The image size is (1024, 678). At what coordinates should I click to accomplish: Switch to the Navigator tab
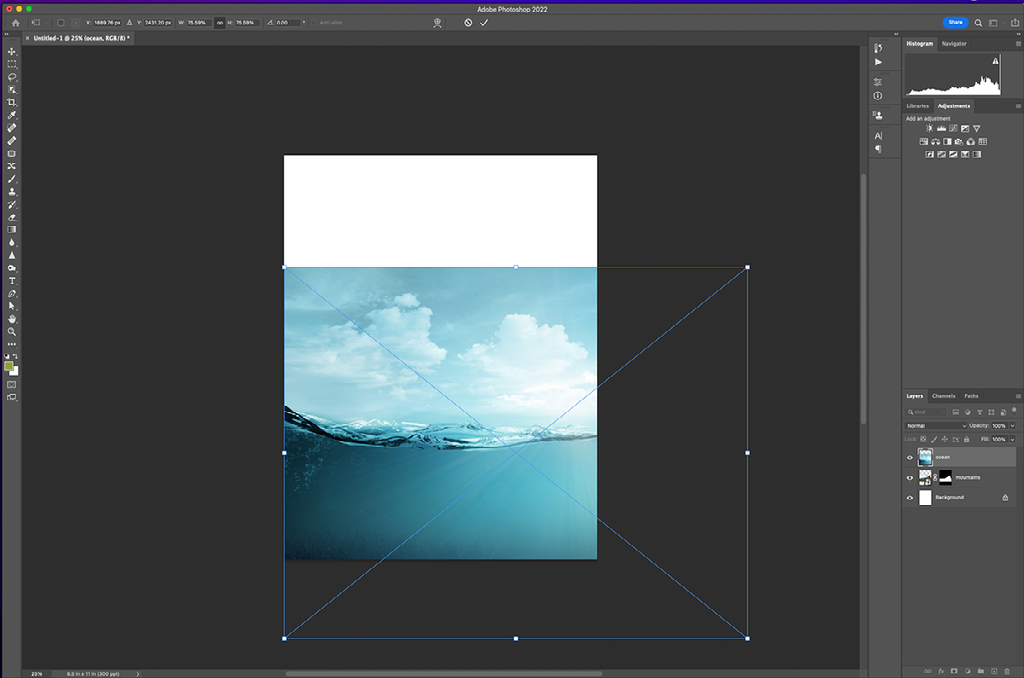point(954,44)
